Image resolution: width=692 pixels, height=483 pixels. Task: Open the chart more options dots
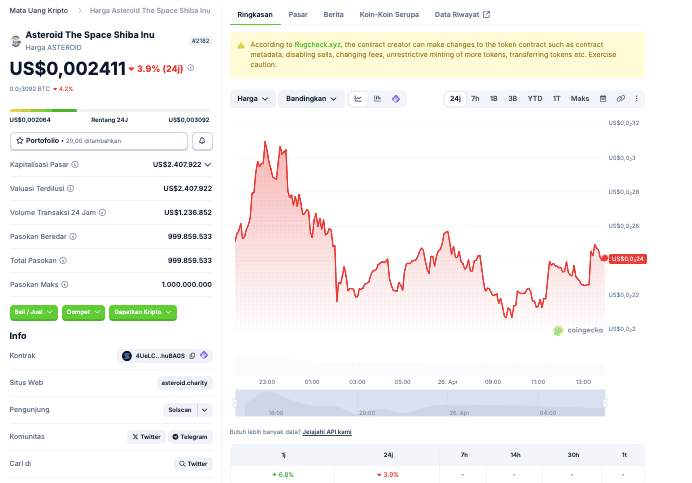coord(636,98)
